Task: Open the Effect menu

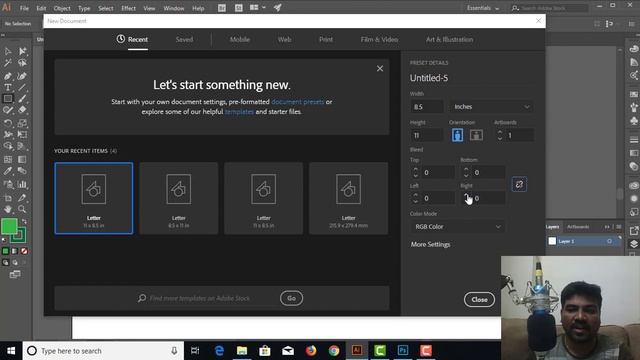Action: (x=128, y=8)
